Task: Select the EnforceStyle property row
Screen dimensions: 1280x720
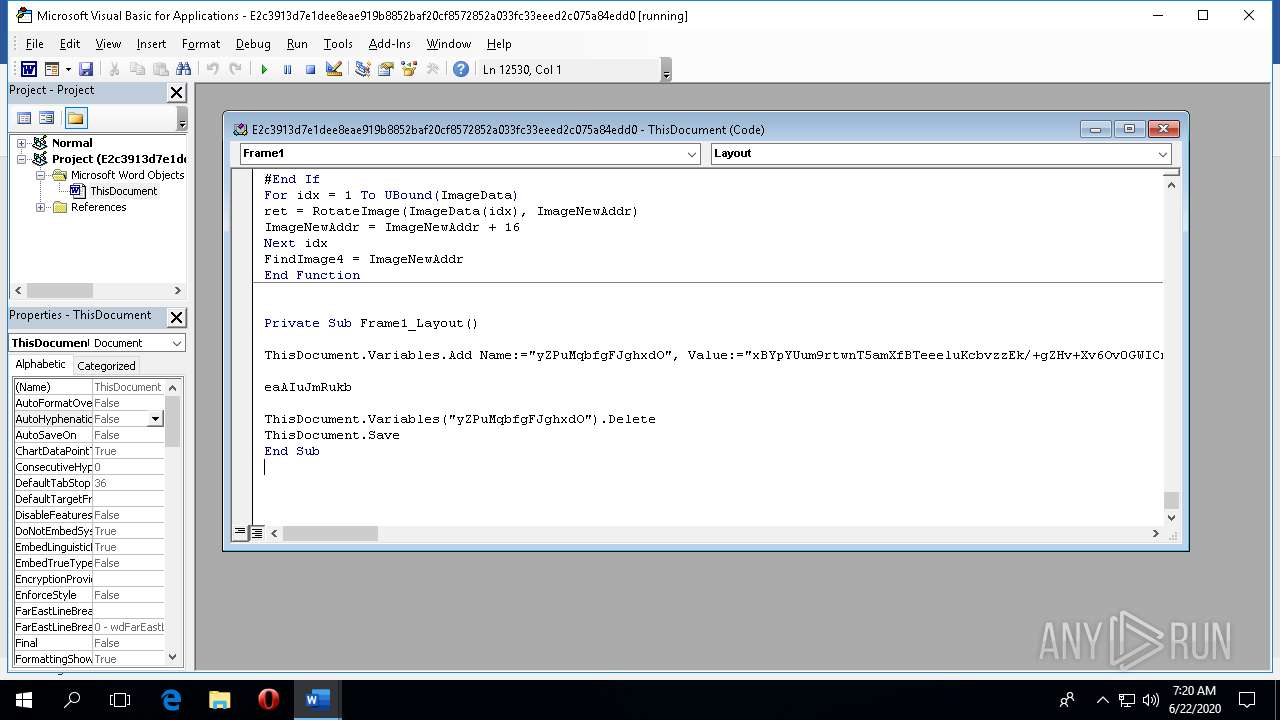Action: click(x=88, y=595)
